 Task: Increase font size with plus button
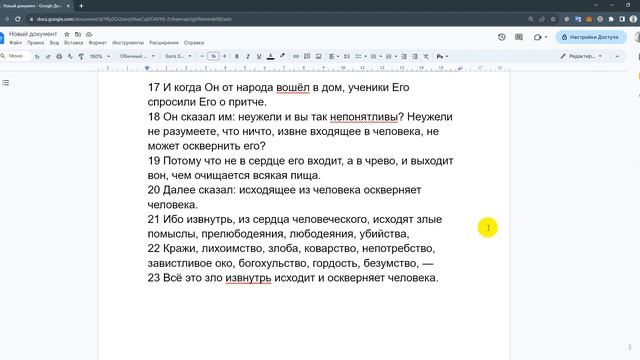pos(224,56)
